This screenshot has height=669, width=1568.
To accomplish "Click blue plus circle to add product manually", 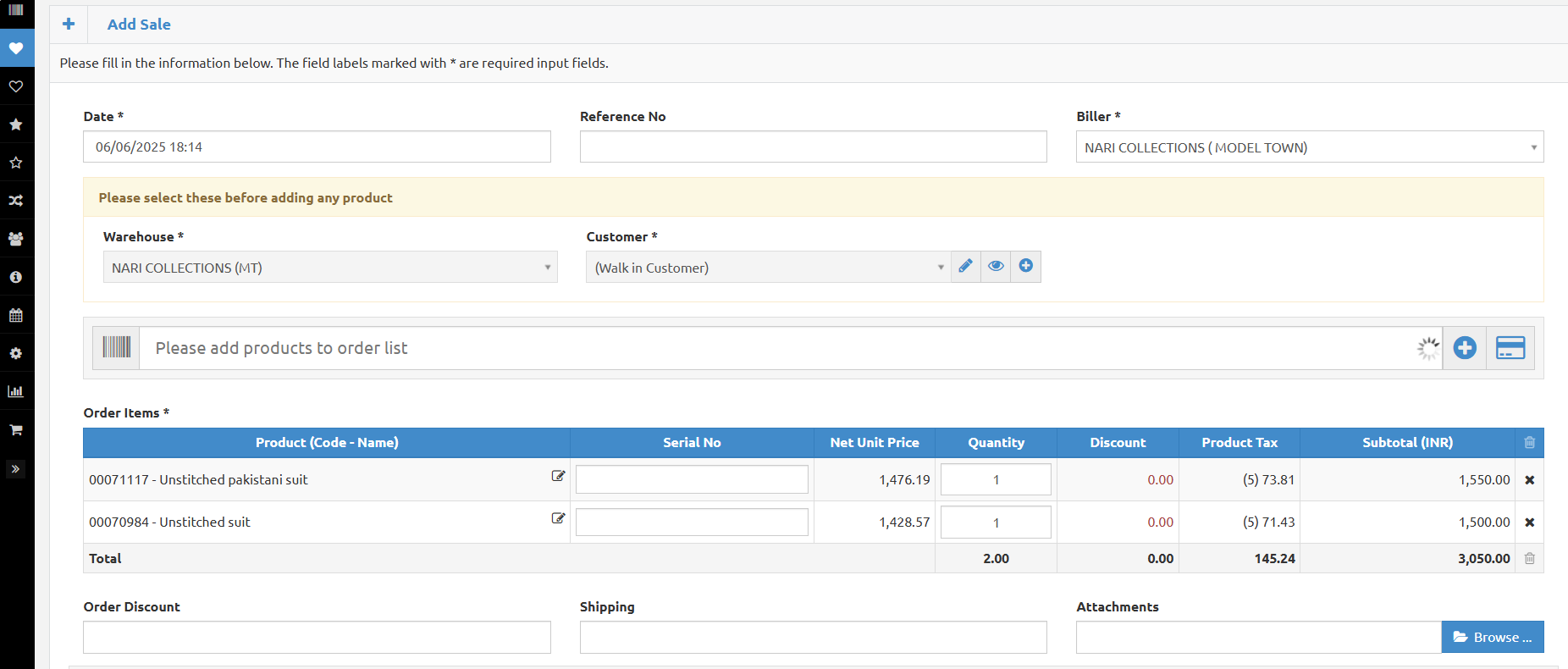I will coord(1464,347).
